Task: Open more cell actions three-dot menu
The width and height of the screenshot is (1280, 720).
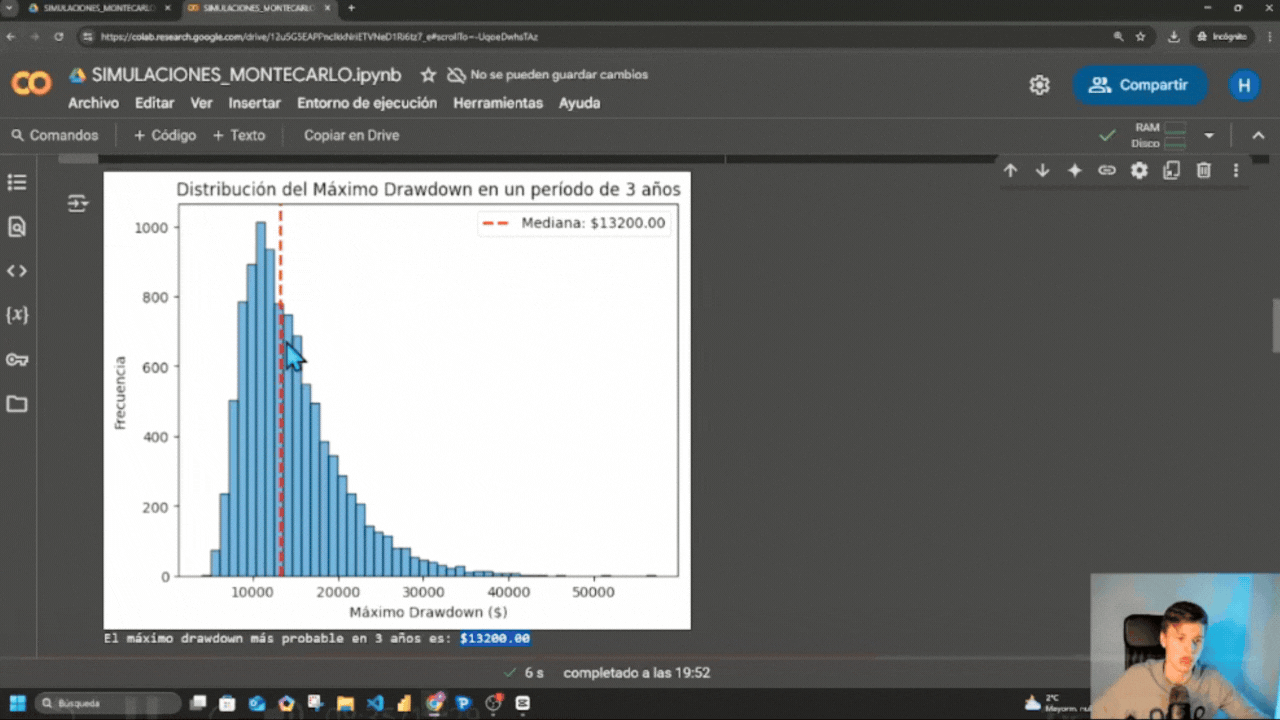Action: [1236, 171]
